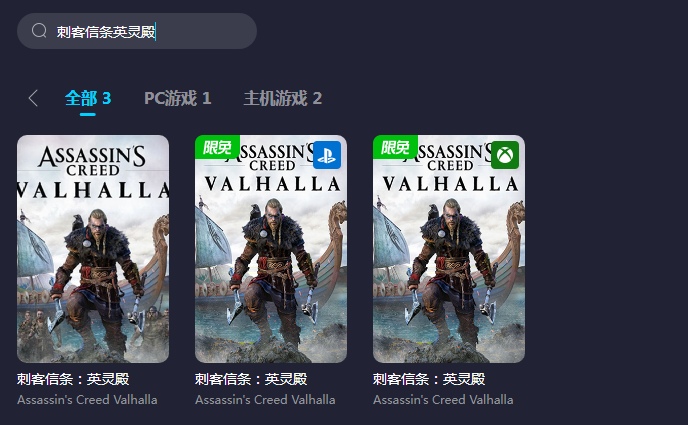Click the third 刺客信条：英灵殿 title
The width and height of the screenshot is (688, 425).
pyautogui.click(x=429, y=379)
